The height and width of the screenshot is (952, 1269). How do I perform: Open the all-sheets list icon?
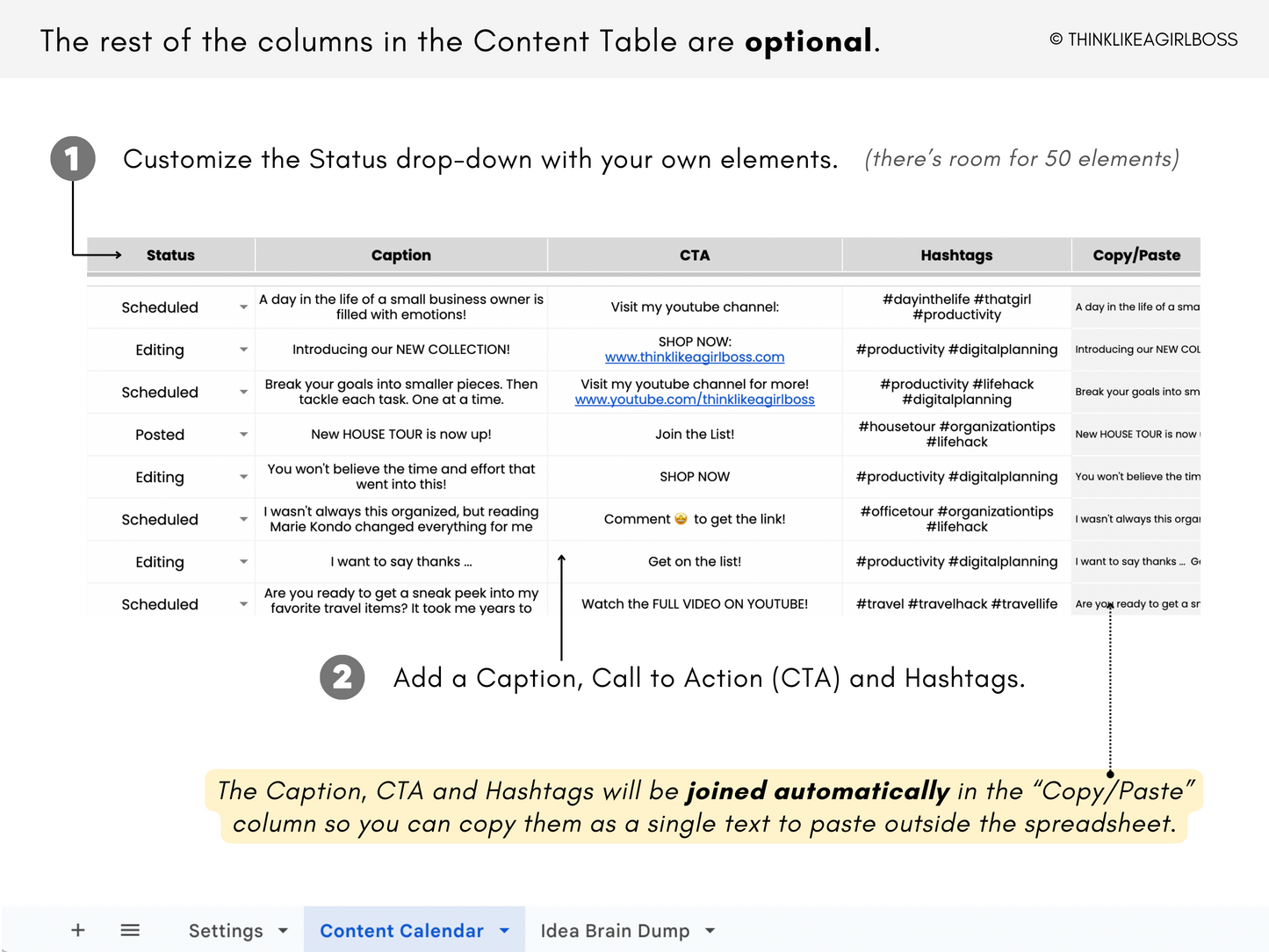(x=130, y=929)
